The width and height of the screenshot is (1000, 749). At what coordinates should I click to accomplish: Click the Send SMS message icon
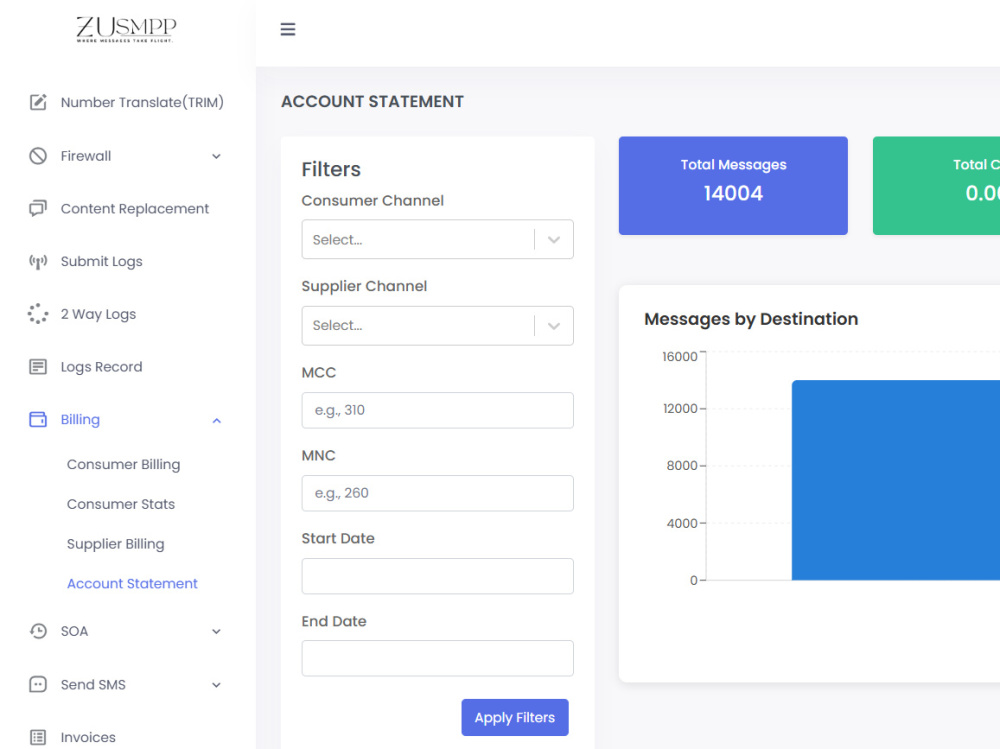[x=38, y=684]
